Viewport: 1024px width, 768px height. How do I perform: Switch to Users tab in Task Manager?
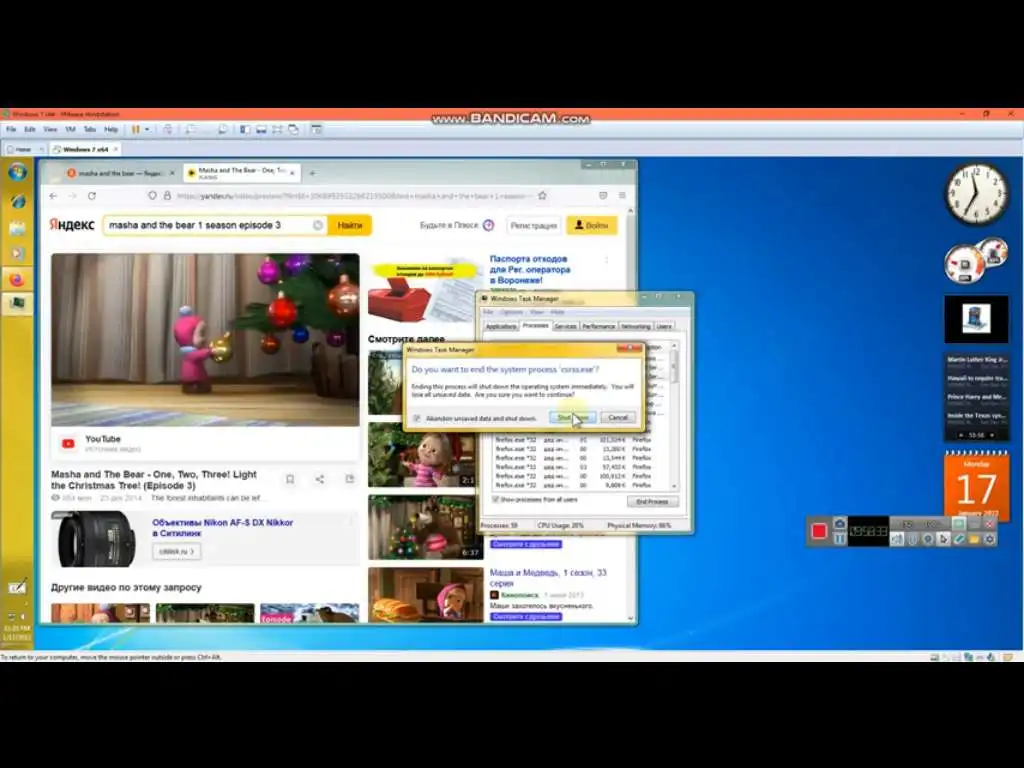tap(664, 326)
